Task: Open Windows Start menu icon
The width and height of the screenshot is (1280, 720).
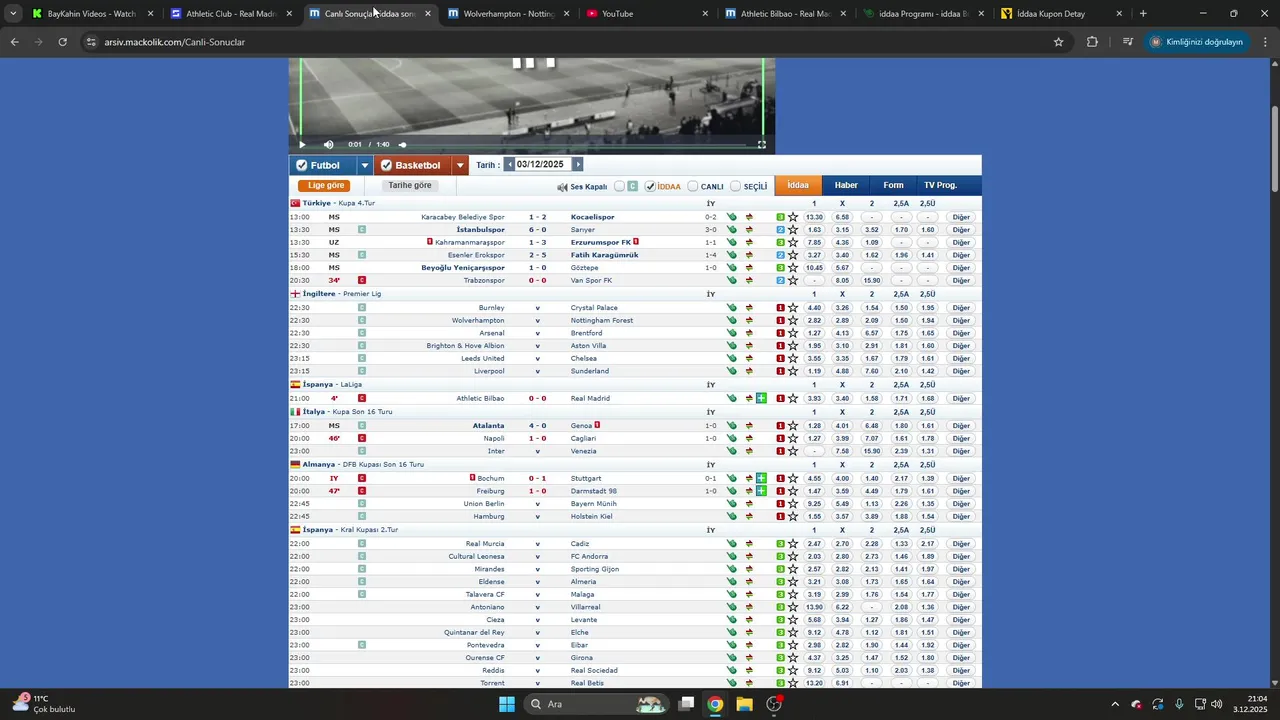Action: 507,704
